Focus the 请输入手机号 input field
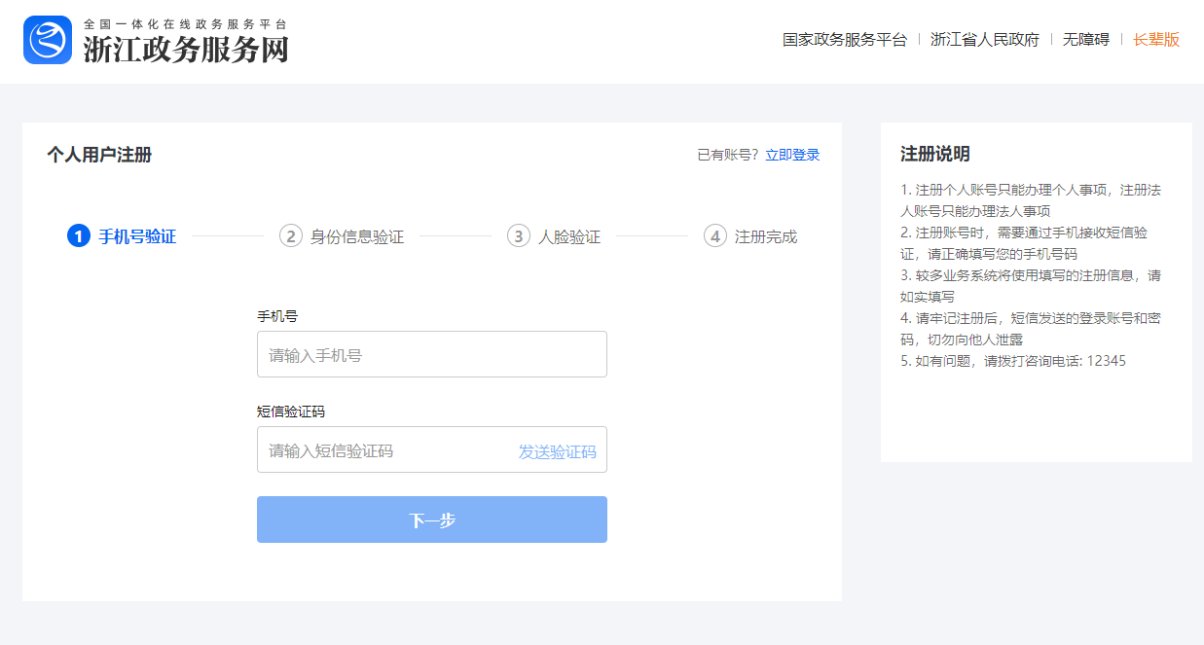The image size is (1204, 645). [431, 355]
